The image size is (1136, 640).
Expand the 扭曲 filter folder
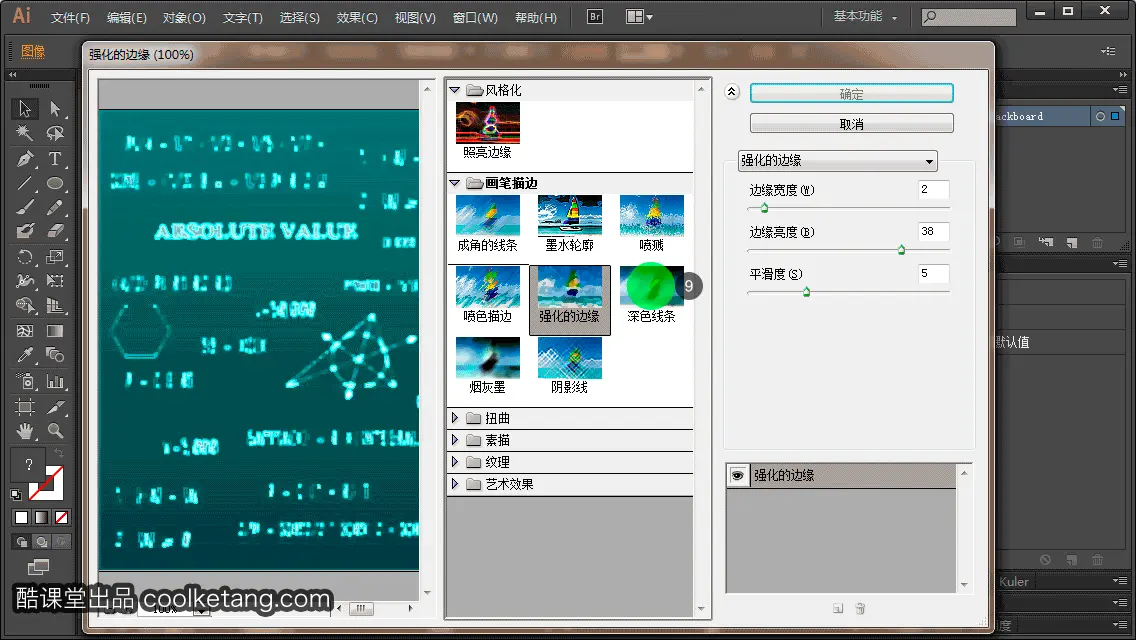point(455,418)
